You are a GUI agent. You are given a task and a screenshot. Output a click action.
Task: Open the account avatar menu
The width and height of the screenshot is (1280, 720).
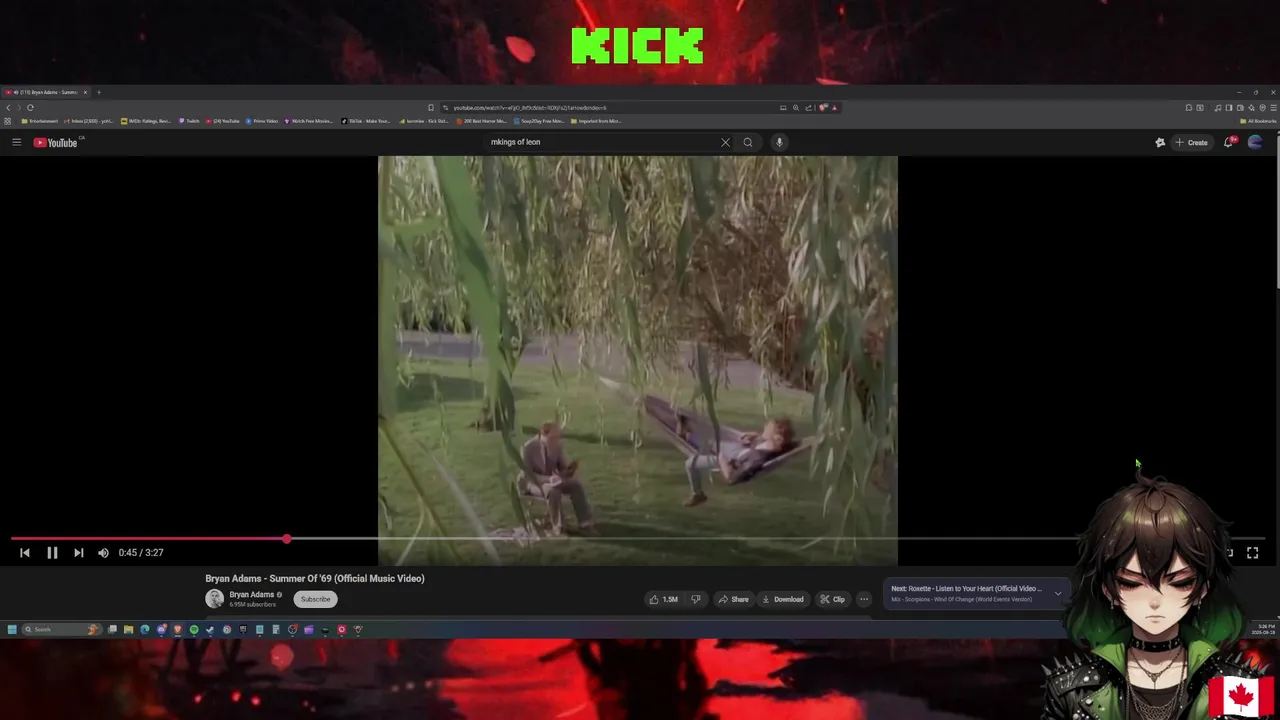coord(1255,142)
